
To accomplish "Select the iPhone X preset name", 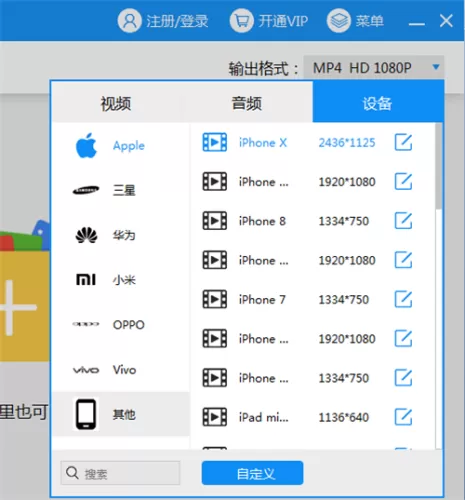I will [x=263, y=143].
